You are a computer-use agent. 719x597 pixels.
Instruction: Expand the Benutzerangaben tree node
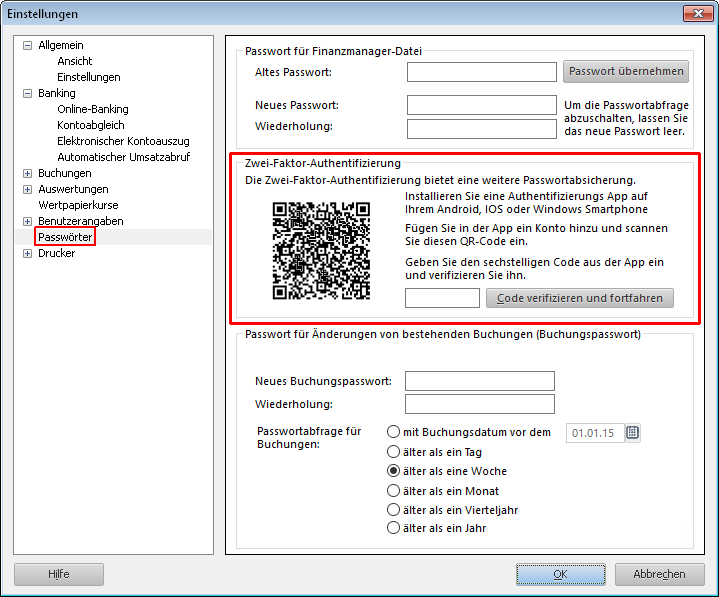click(x=28, y=222)
